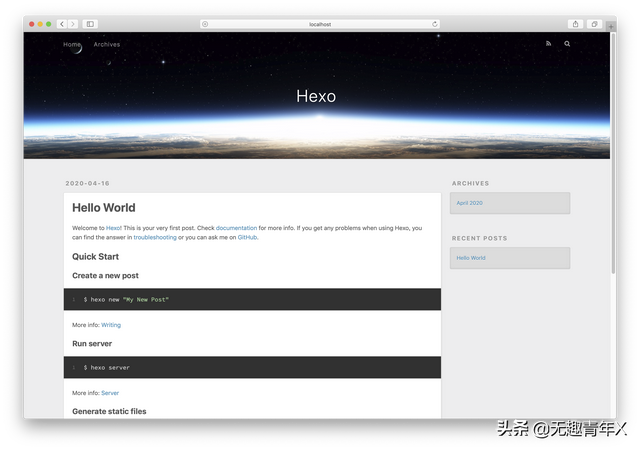640x450 pixels.
Task: Go forward with the Safari forward arrow
Action: (x=73, y=24)
